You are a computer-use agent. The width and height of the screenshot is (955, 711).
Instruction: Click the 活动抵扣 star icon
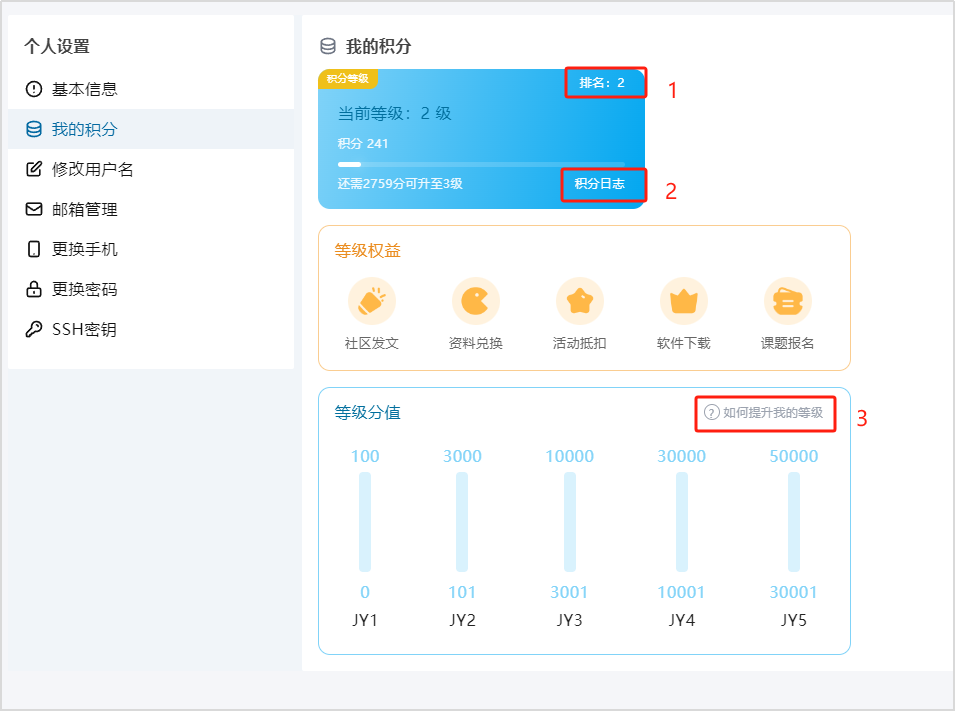pyautogui.click(x=580, y=301)
